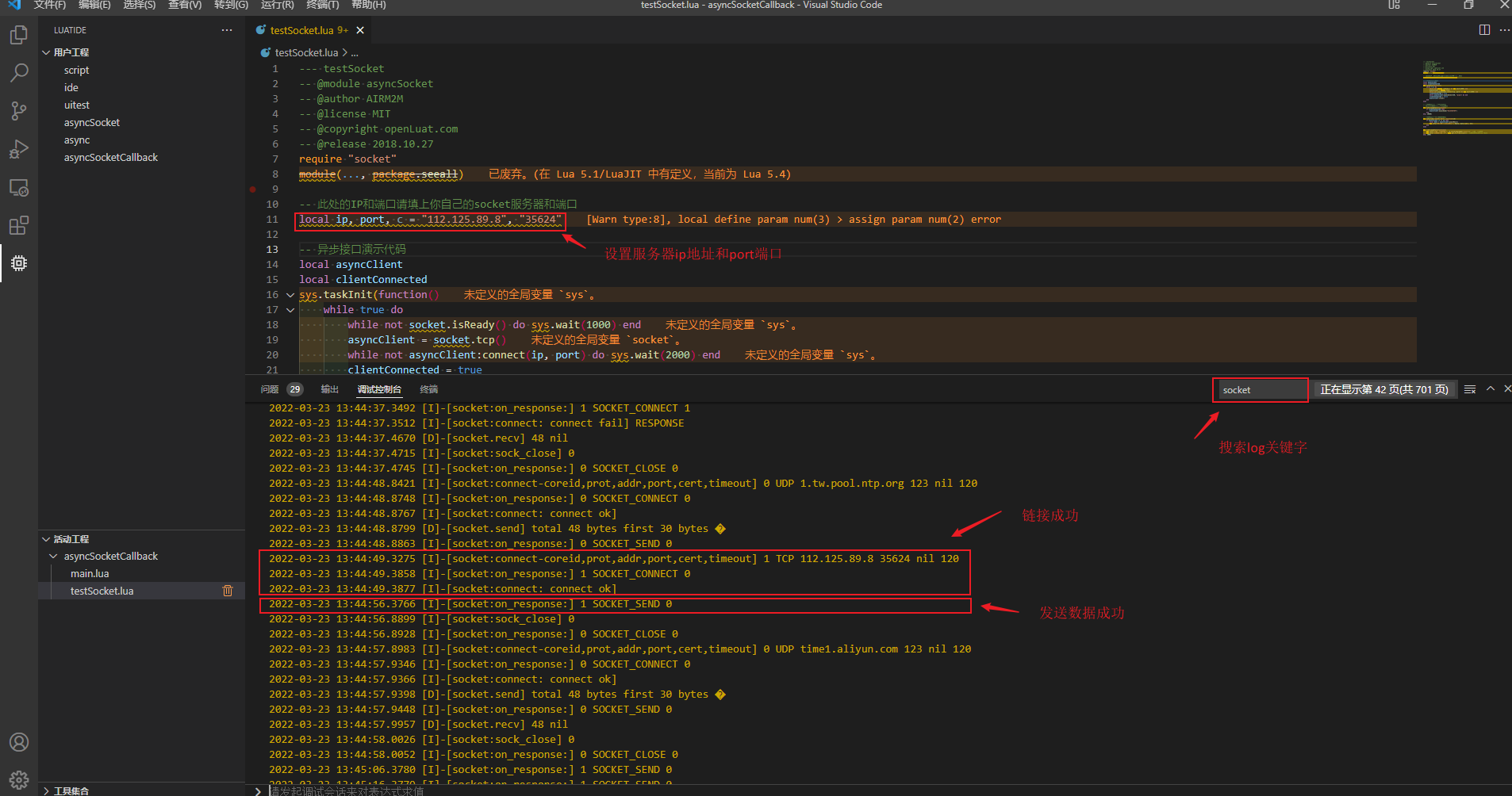Customize layout icon in title bar
1512x796 pixels.
click(x=1394, y=5)
